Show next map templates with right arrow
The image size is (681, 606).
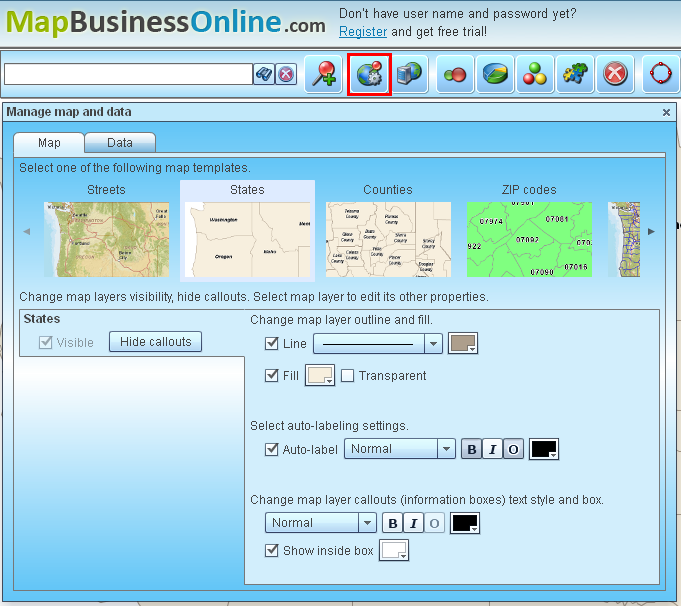coord(651,232)
